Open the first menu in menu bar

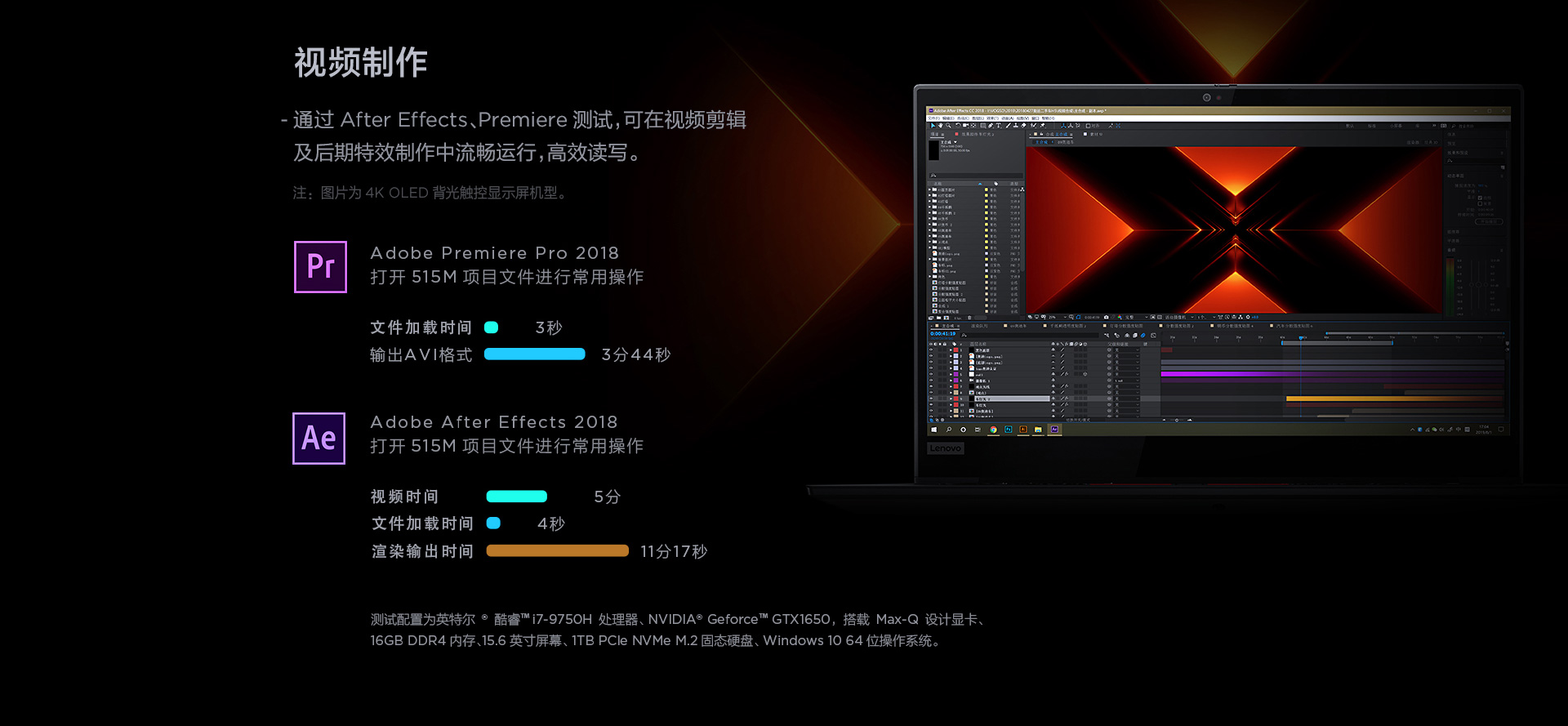pos(933,118)
